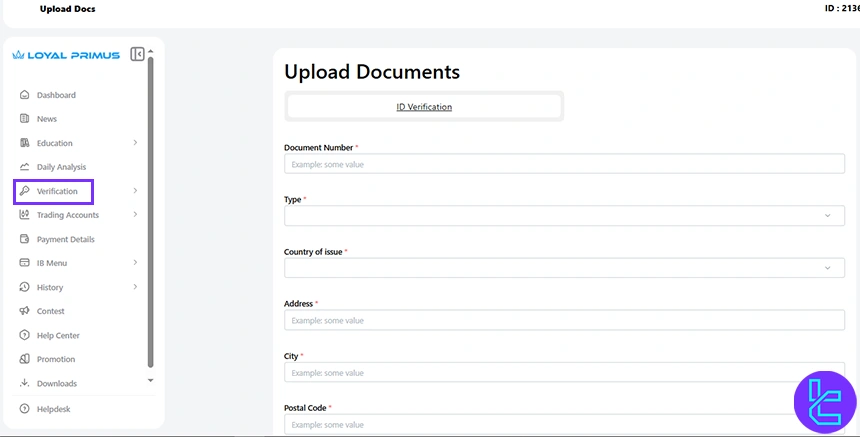860x437 pixels.
Task: Expand the Education submenu chevron
Action: (x=135, y=143)
